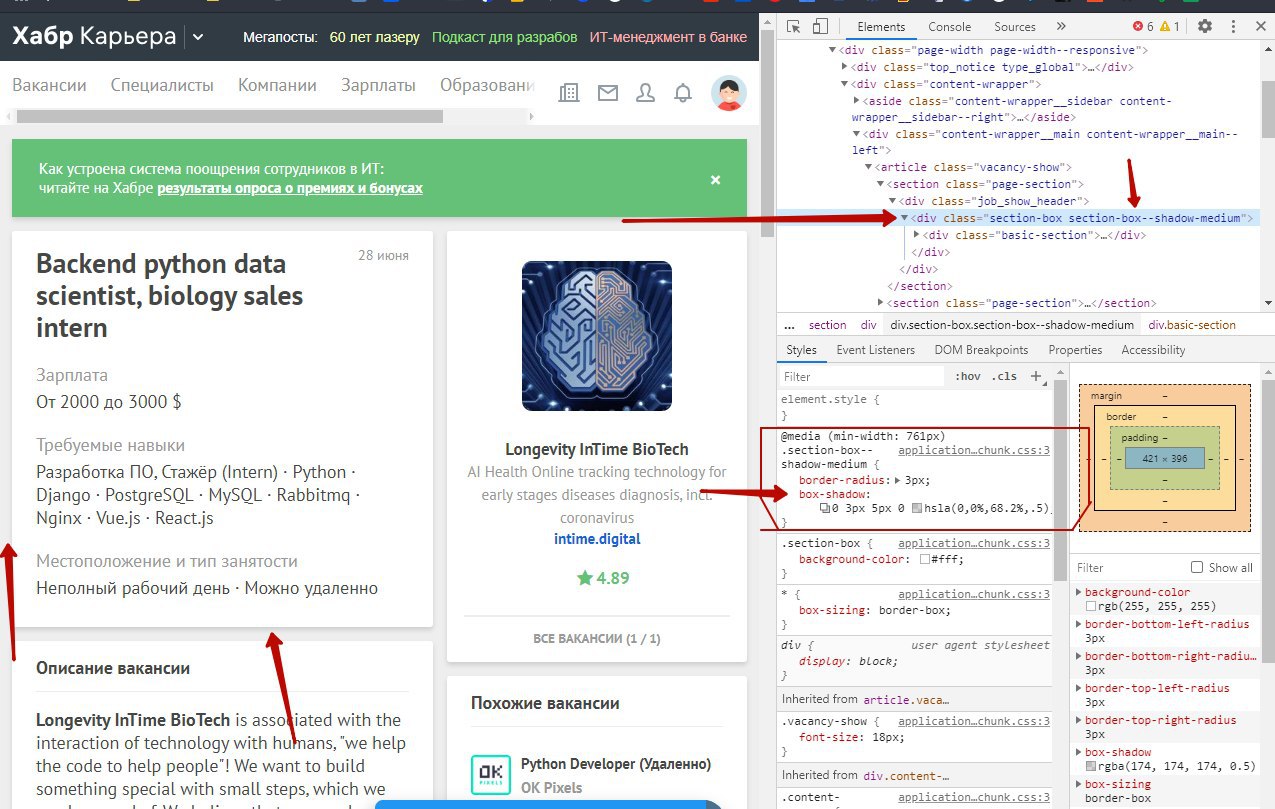Open application chunk.css link for .section-box rule
The image size is (1275, 809).
tap(974, 543)
